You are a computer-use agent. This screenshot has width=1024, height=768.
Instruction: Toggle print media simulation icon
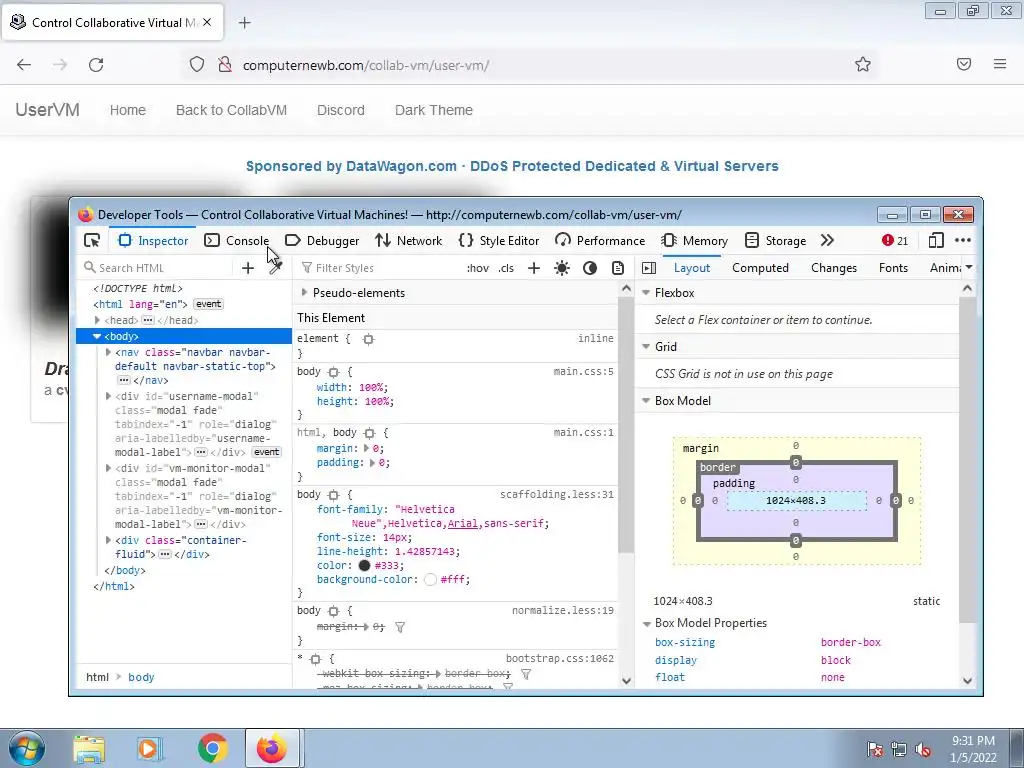[618, 268]
